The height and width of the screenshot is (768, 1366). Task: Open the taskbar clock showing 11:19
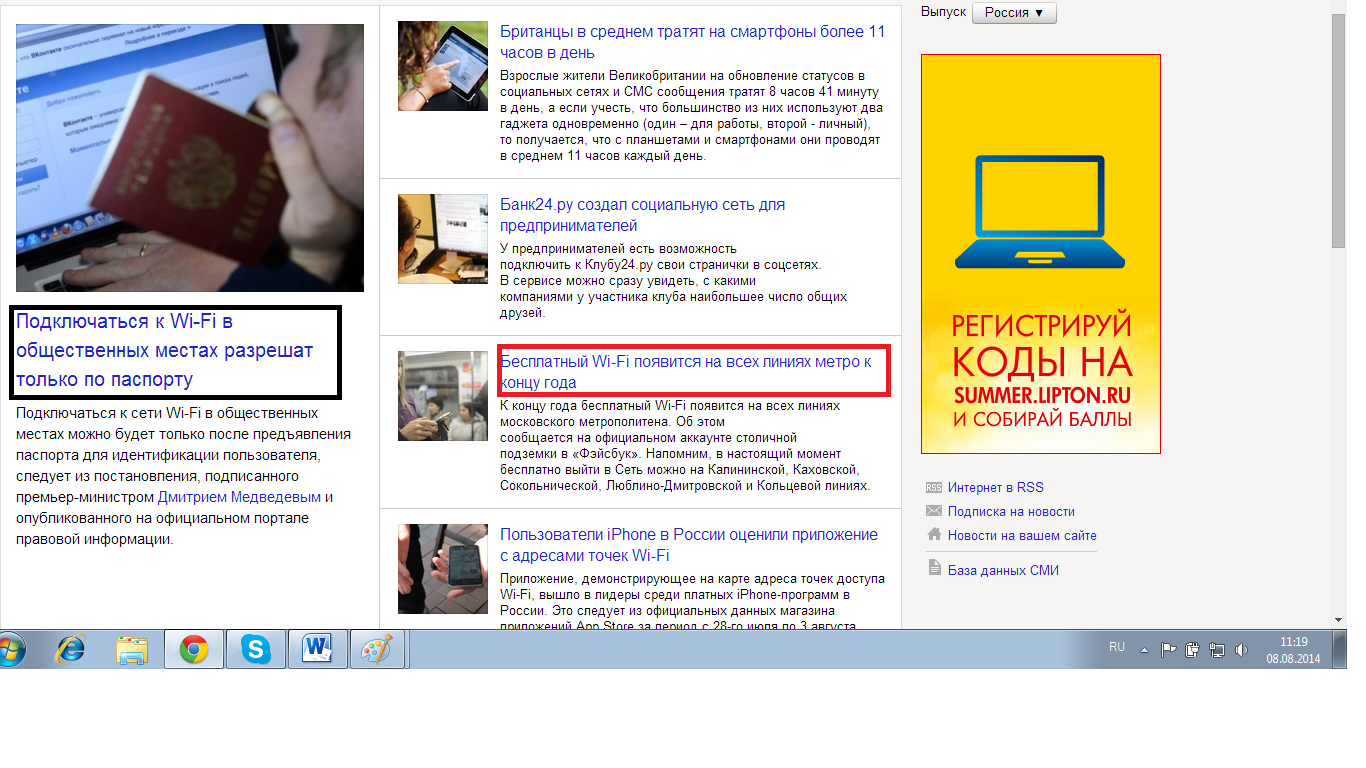[x=1293, y=650]
